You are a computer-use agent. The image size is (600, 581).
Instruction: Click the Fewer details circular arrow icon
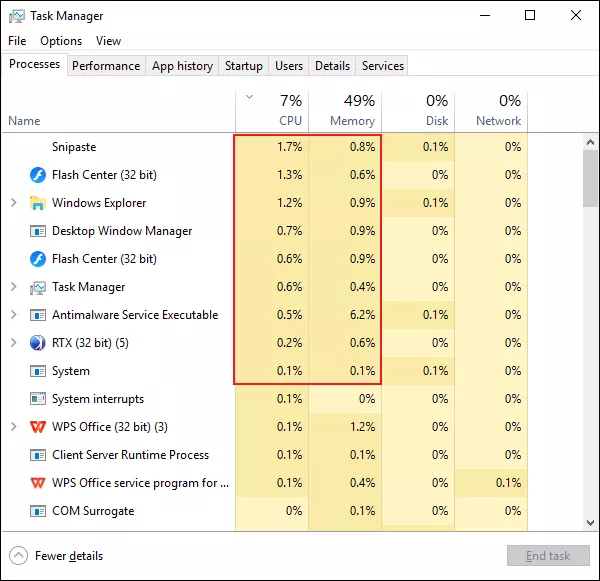tap(18, 556)
